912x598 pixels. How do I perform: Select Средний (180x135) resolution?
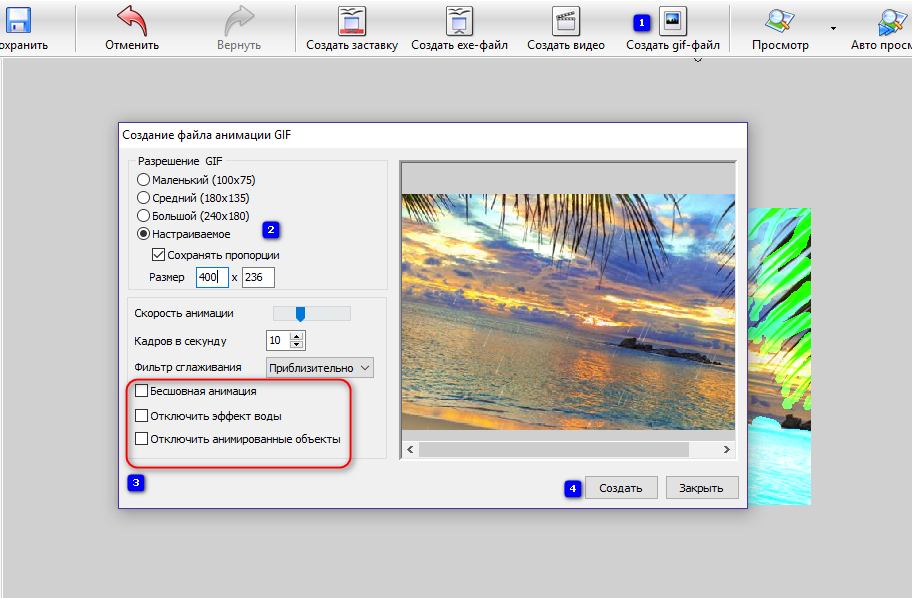[143, 198]
